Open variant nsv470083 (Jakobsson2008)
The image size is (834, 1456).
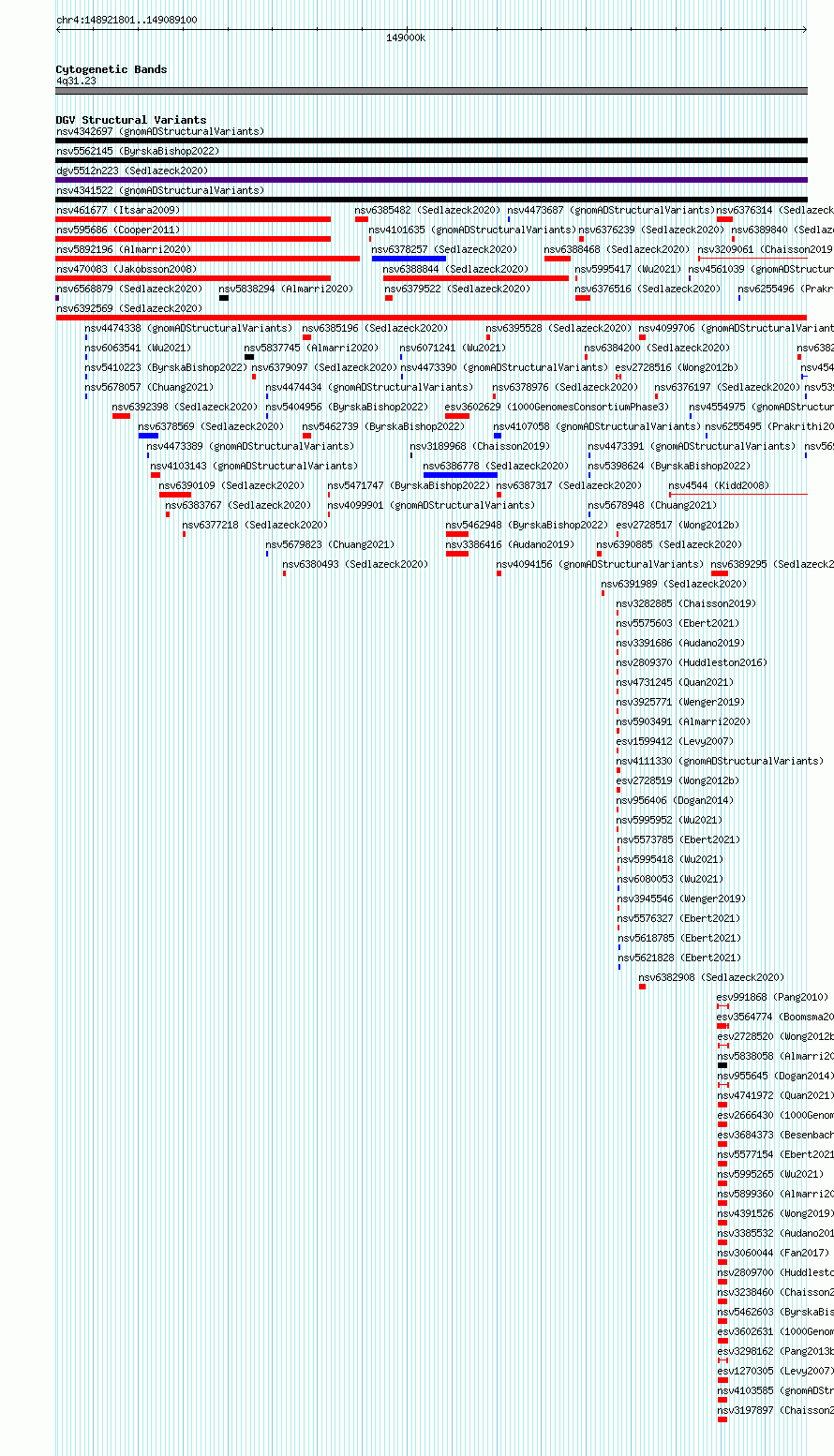click(127, 269)
